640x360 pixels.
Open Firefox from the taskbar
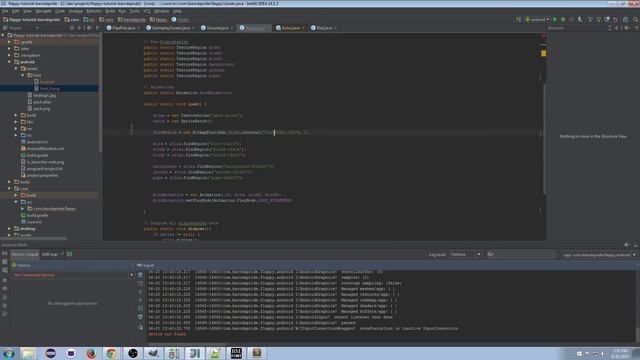point(91,353)
